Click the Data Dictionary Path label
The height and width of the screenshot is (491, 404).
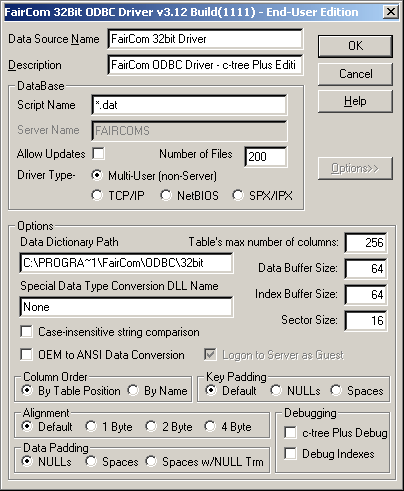point(69,242)
